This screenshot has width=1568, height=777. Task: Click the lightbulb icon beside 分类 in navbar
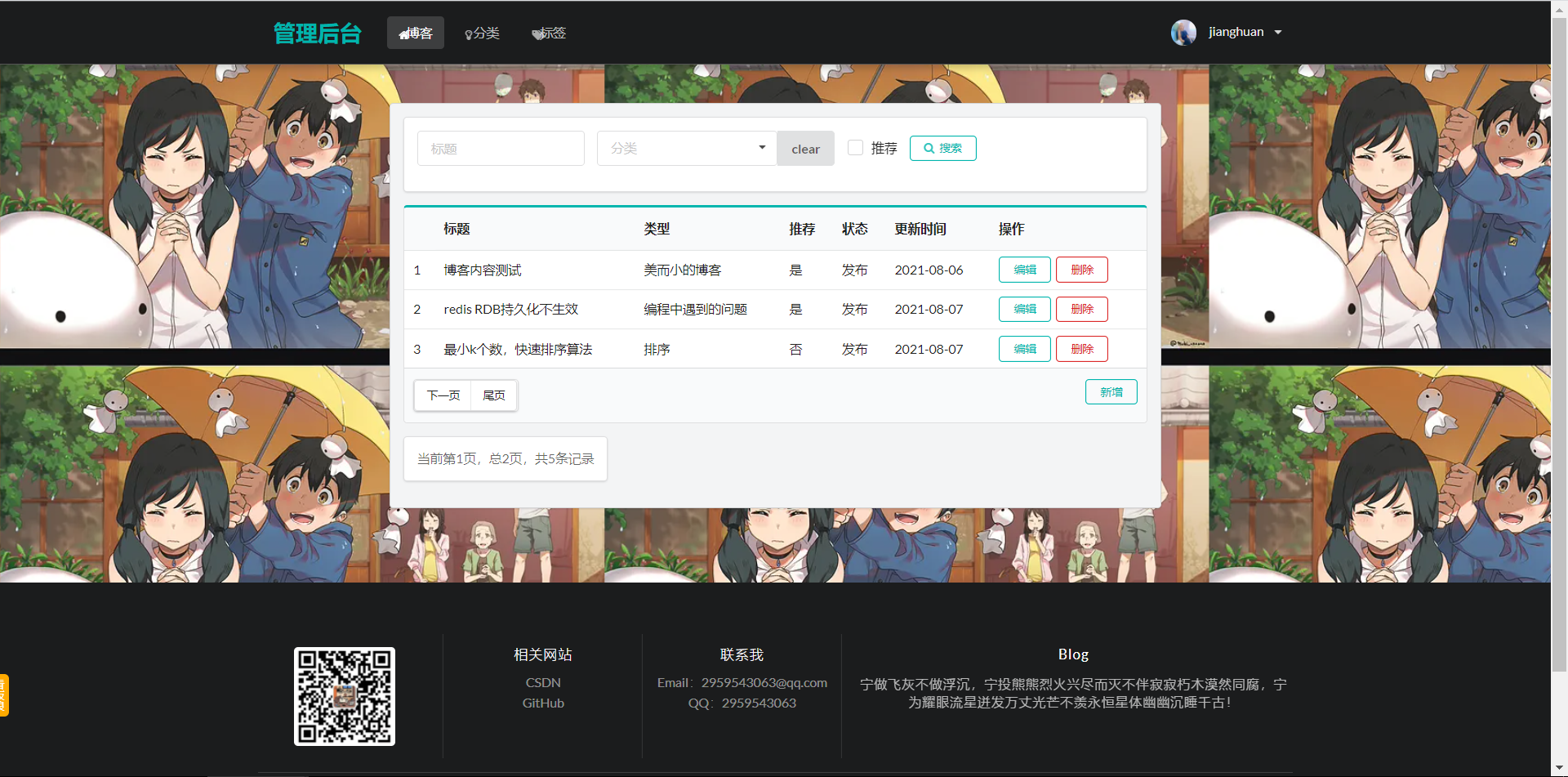[x=467, y=33]
